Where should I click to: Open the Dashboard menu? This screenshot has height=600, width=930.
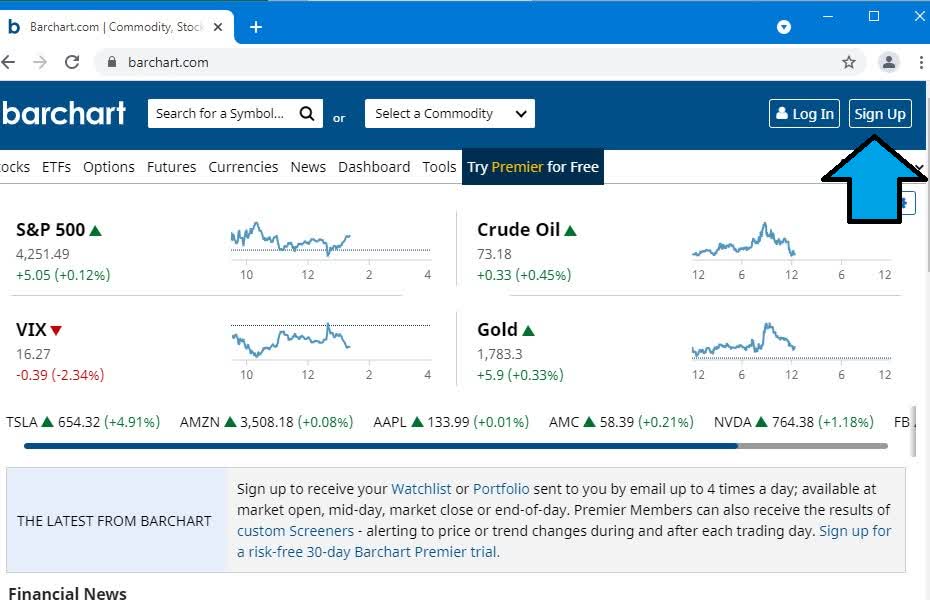pyautogui.click(x=374, y=167)
